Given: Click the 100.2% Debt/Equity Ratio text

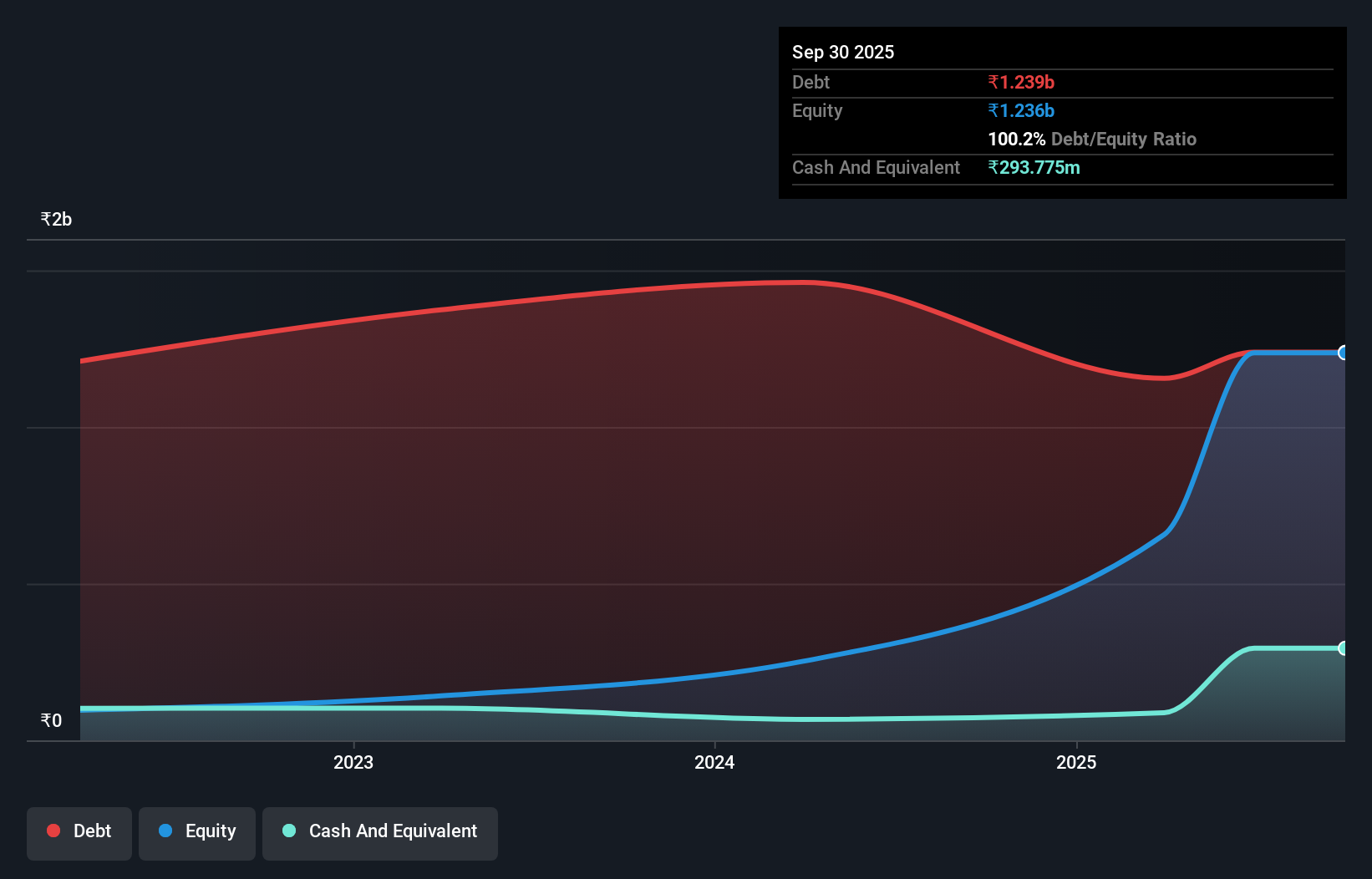Looking at the screenshot, I should click(1092, 139).
